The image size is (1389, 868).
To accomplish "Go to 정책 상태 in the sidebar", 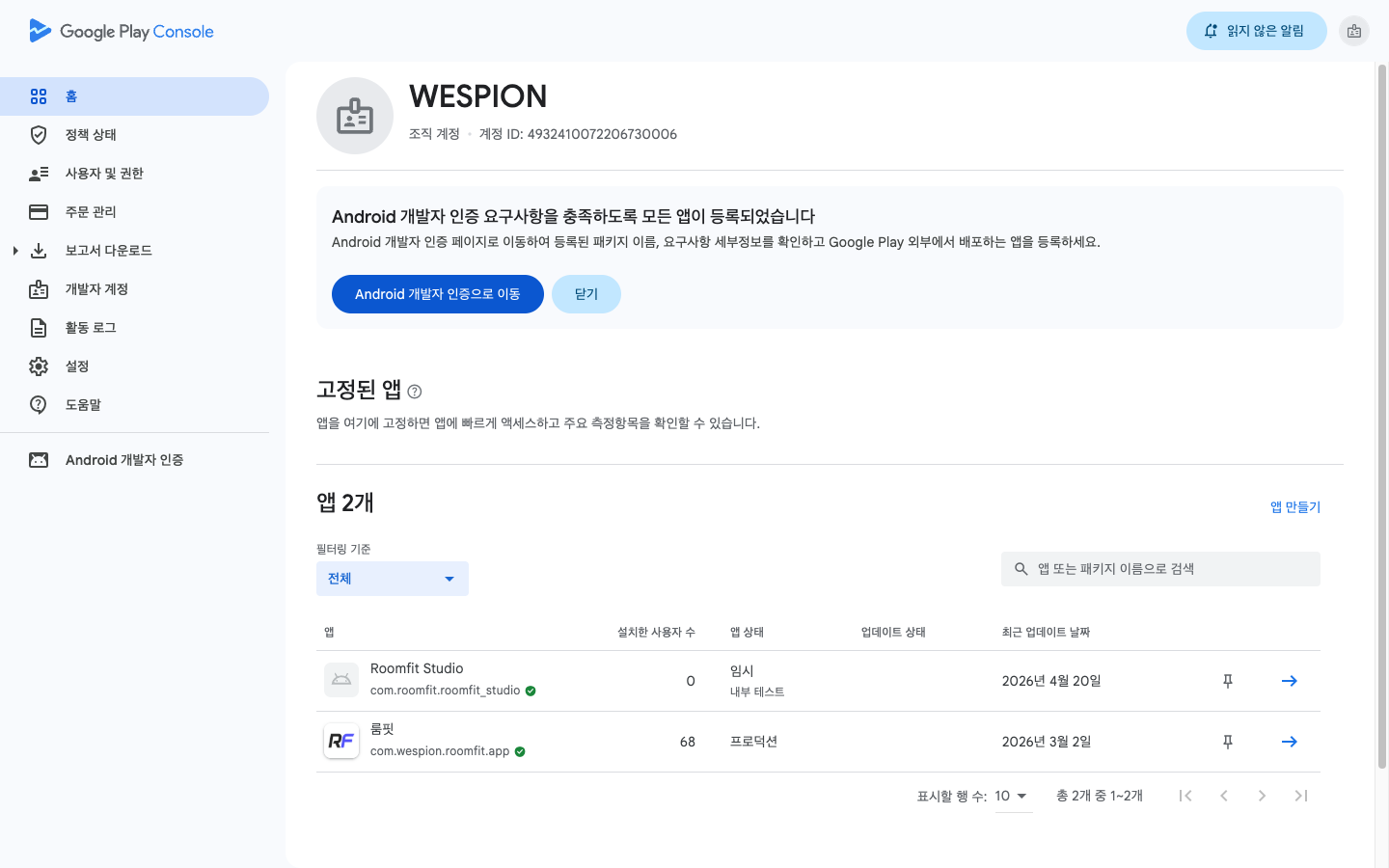I will coord(91,135).
